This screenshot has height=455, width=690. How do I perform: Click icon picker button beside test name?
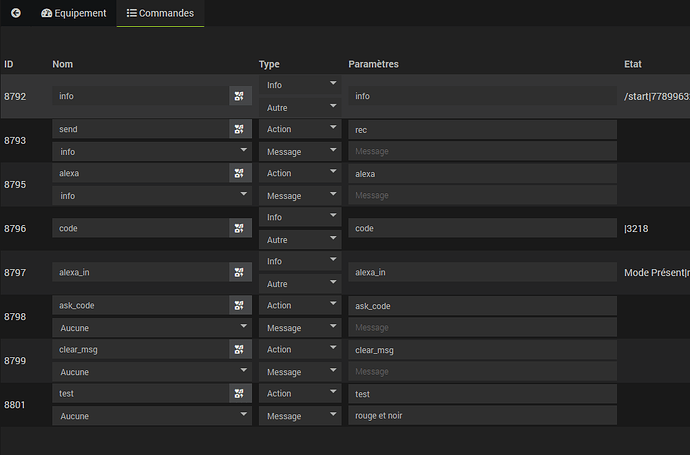point(239,393)
